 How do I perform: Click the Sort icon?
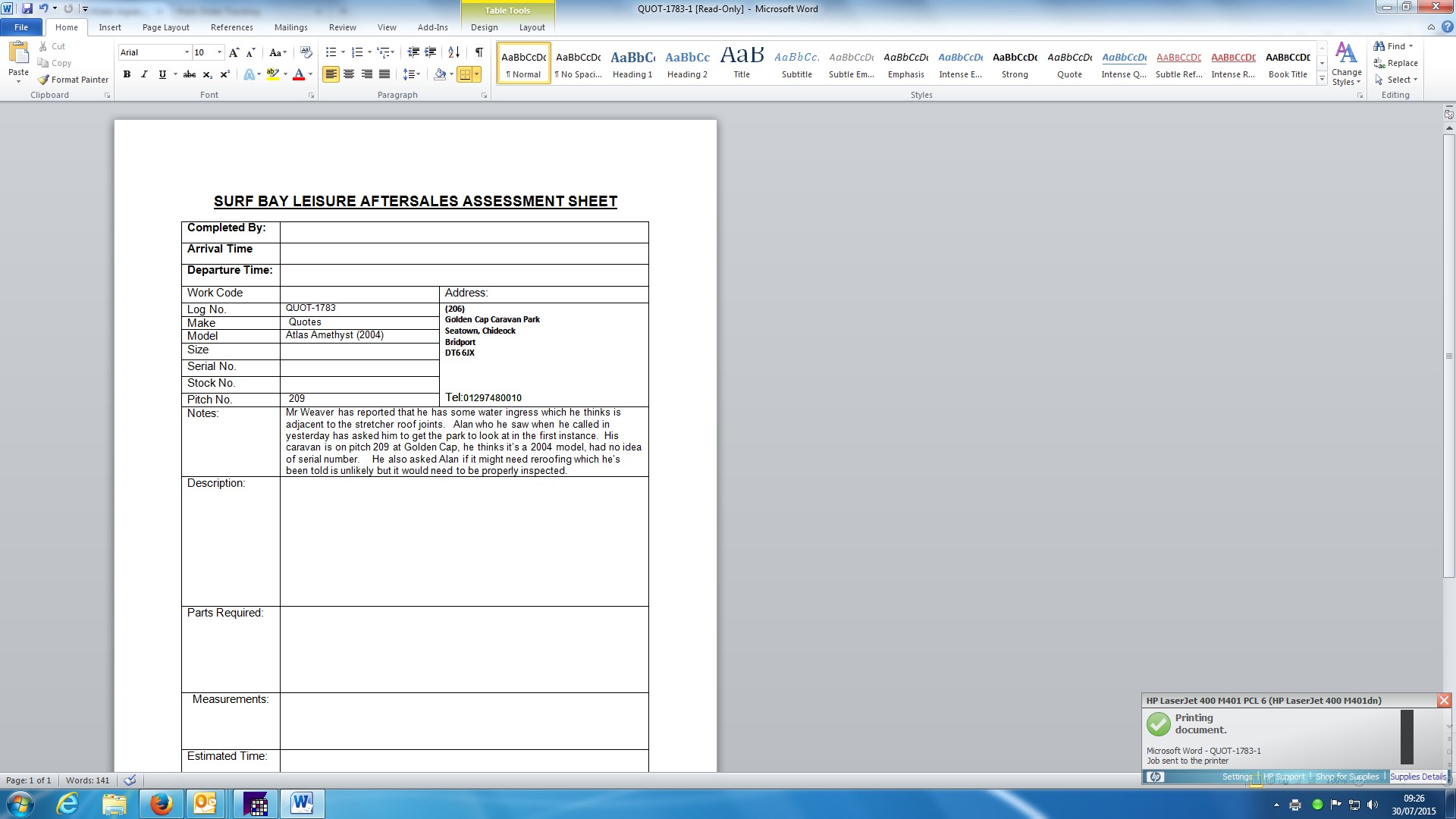[x=453, y=52]
